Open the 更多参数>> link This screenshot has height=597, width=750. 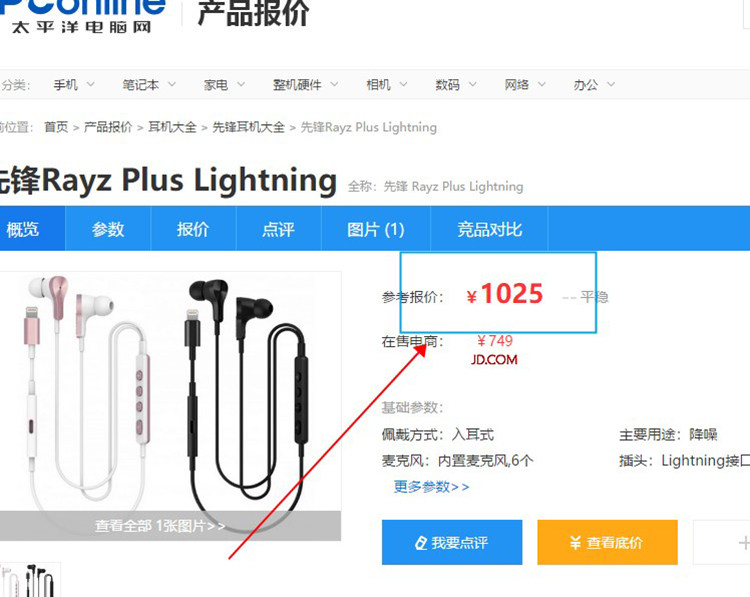click(431, 486)
